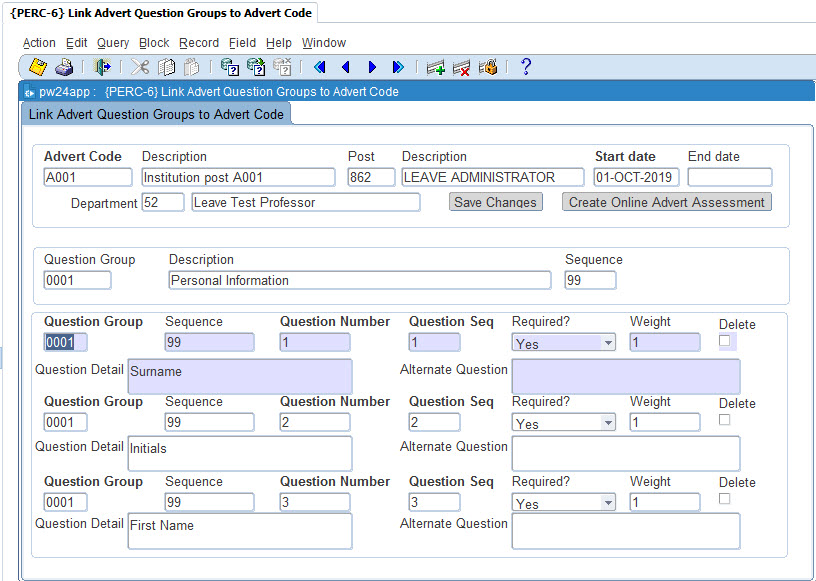Open Required dropdown for question number 3
The width and height of the screenshot is (816, 581).
click(608, 503)
